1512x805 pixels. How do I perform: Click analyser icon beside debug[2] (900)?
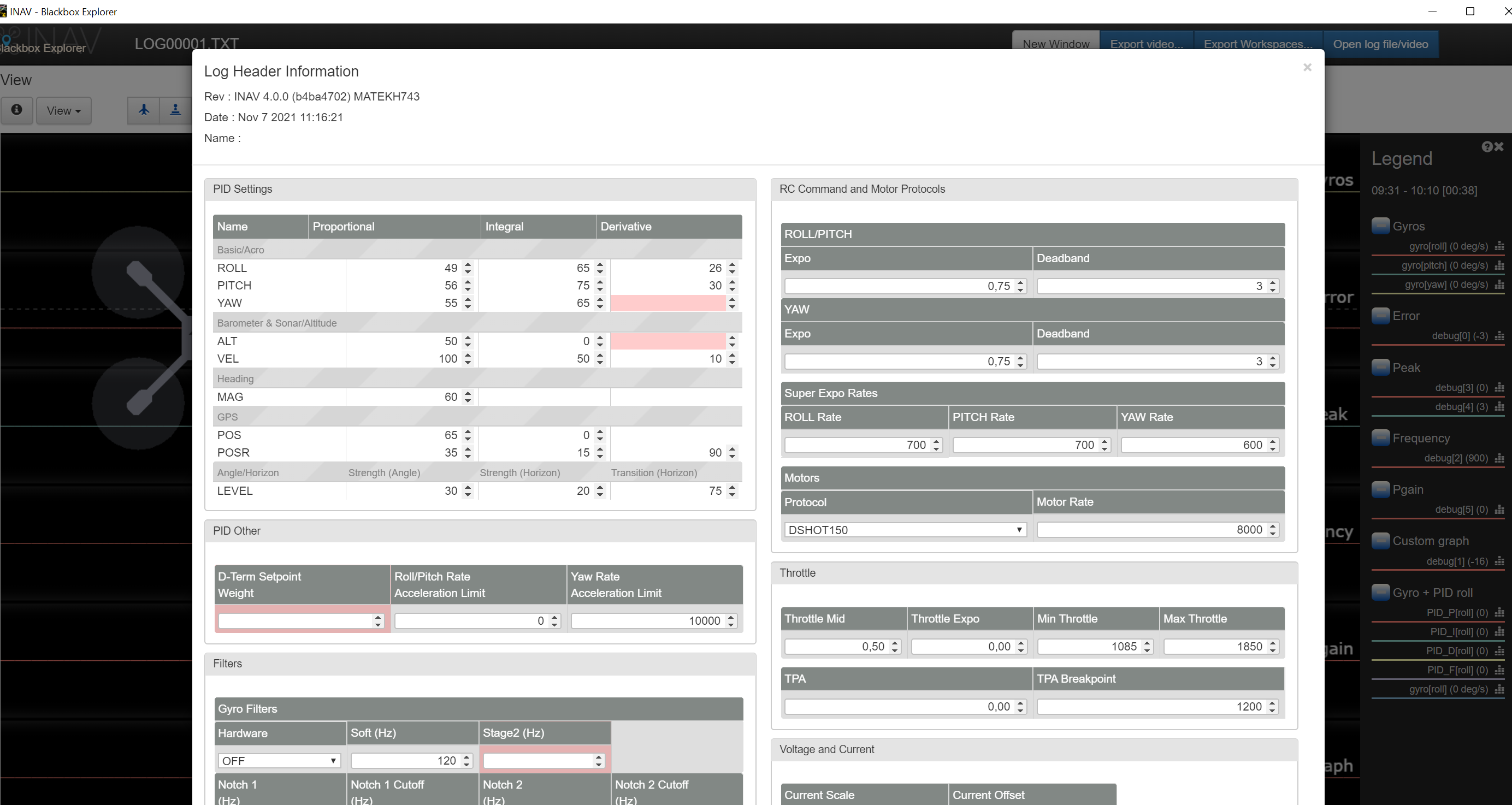[1499, 458]
